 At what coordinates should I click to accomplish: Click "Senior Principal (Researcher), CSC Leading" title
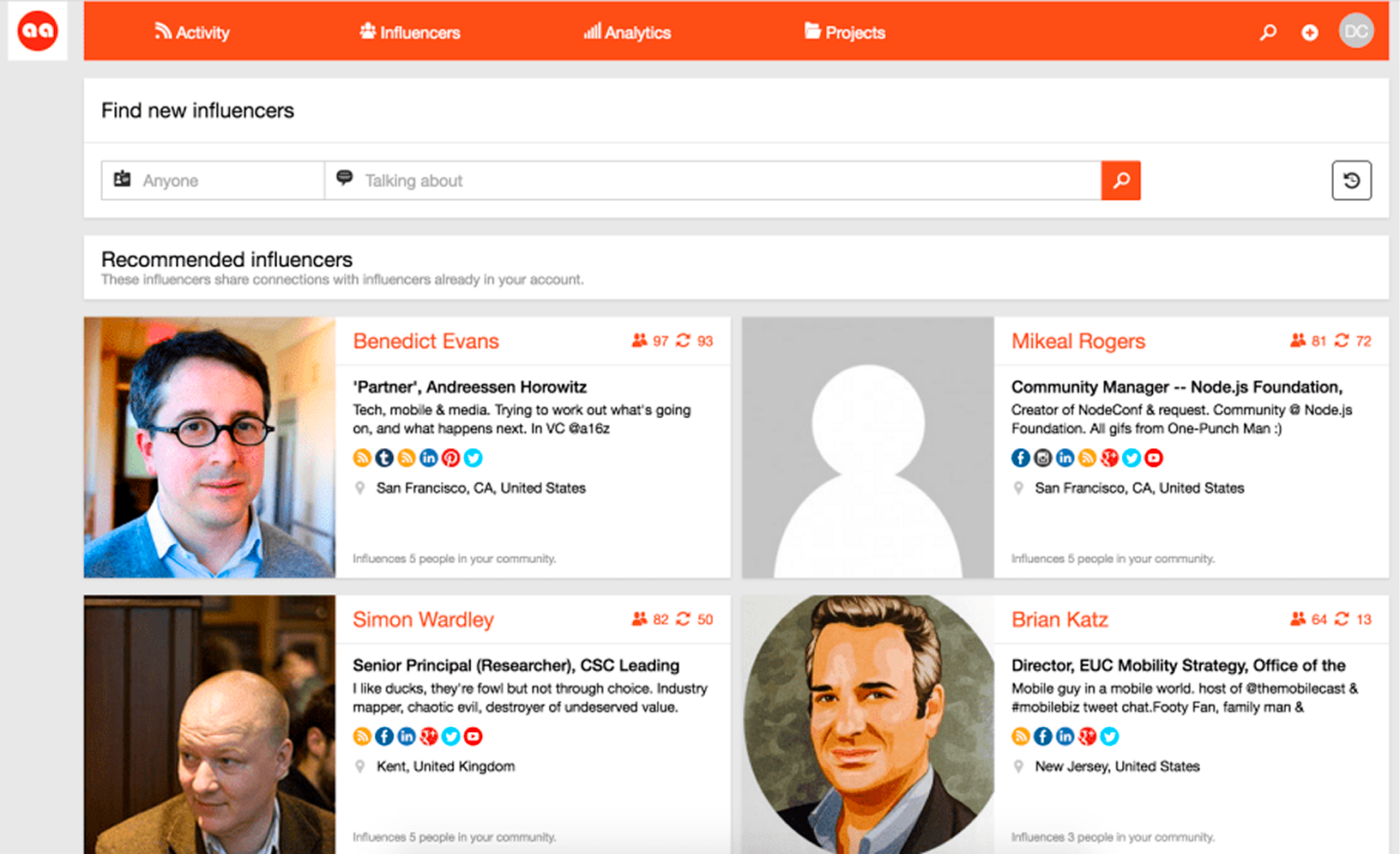click(x=516, y=665)
